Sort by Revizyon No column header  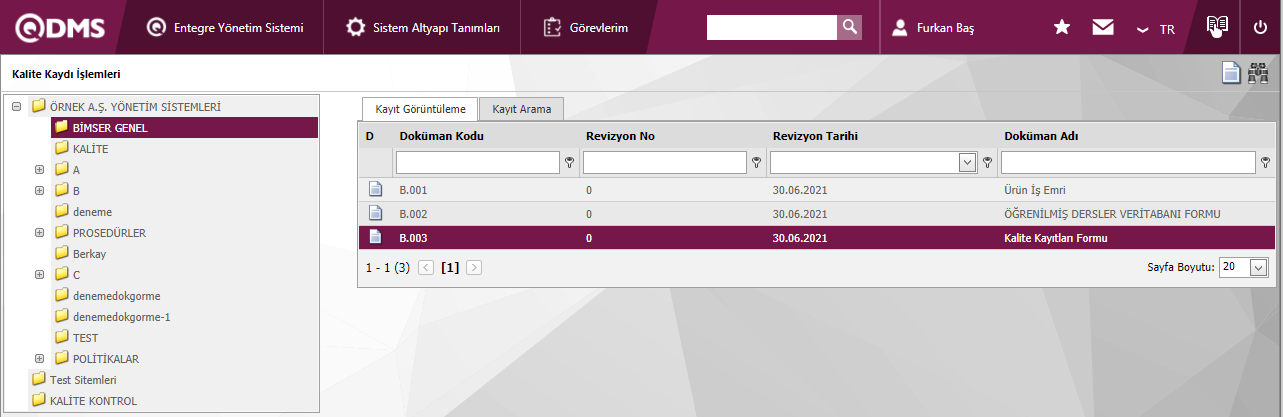point(620,136)
